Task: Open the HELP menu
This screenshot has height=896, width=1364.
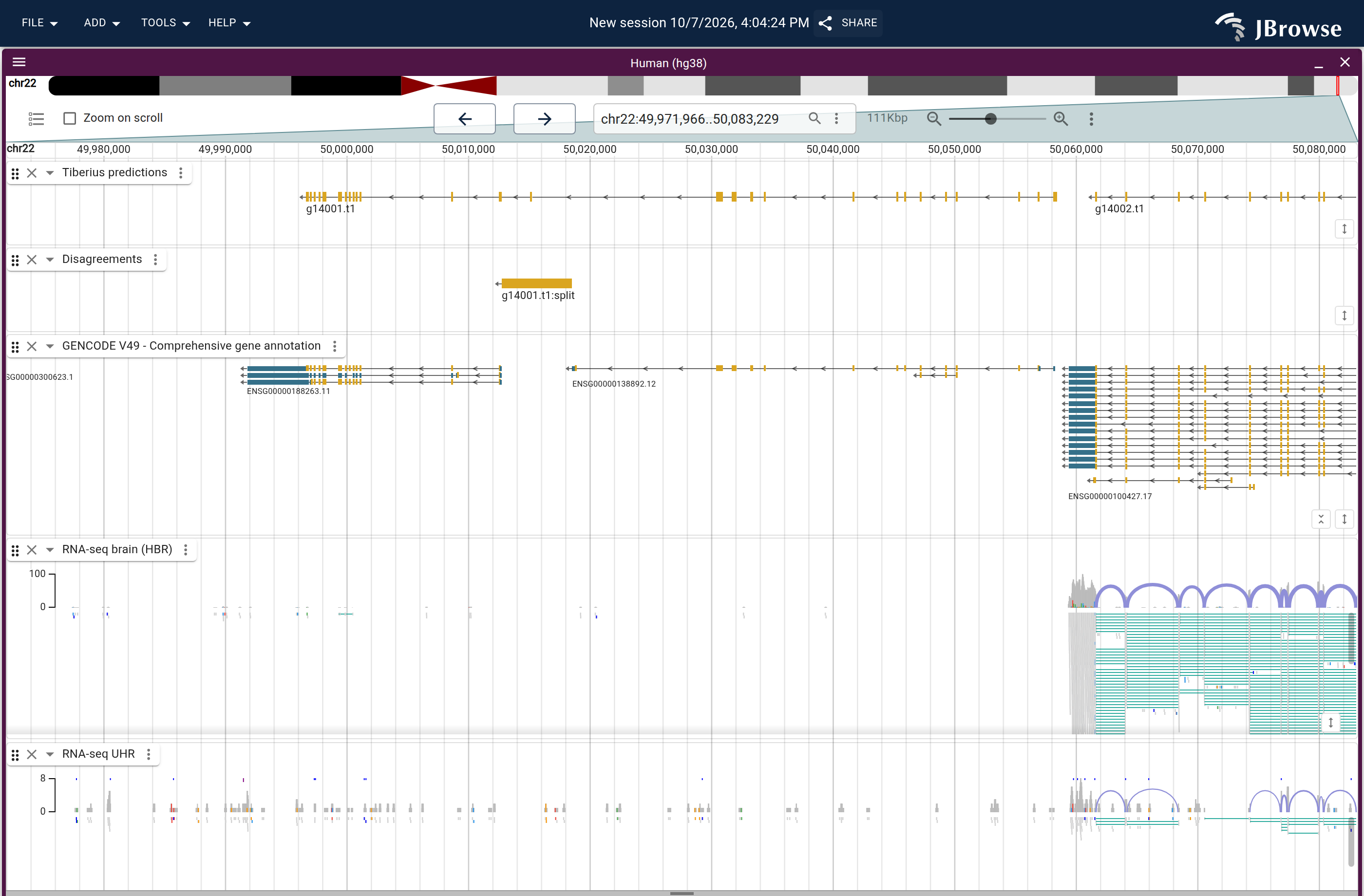Action: click(x=229, y=23)
